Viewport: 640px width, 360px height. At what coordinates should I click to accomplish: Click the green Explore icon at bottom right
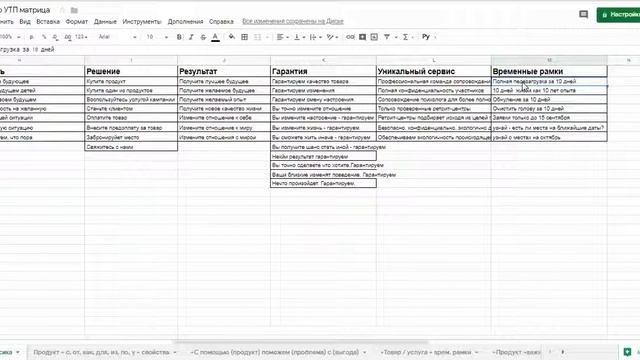pos(627,352)
